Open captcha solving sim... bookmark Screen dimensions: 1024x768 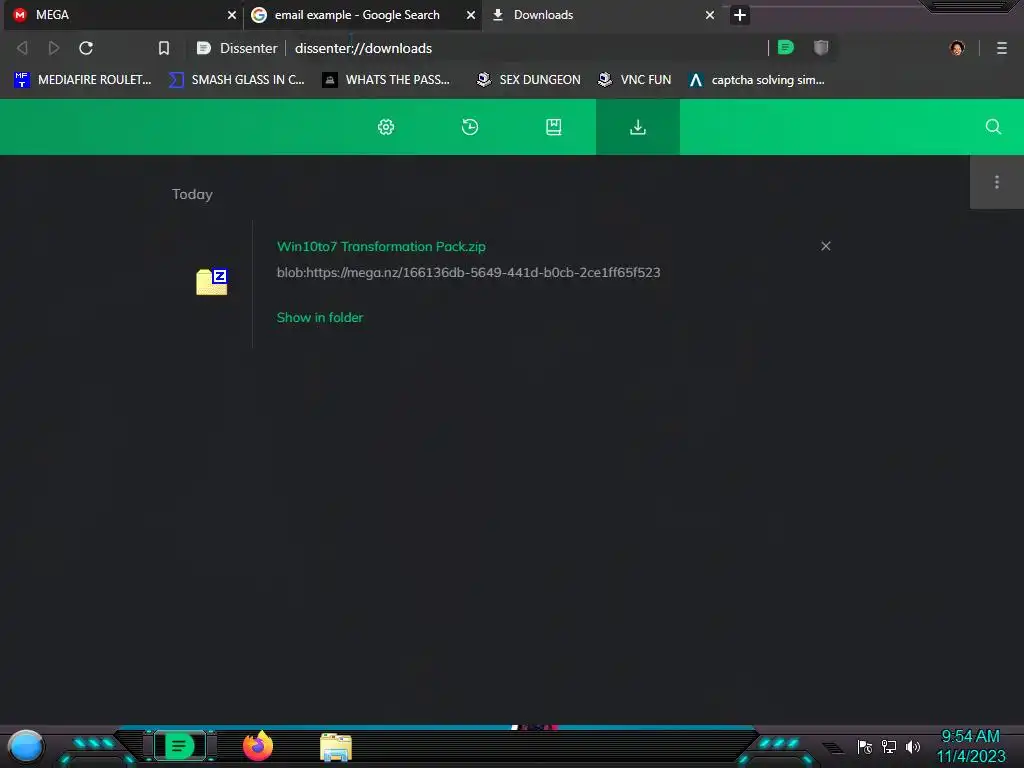(x=757, y=80)
